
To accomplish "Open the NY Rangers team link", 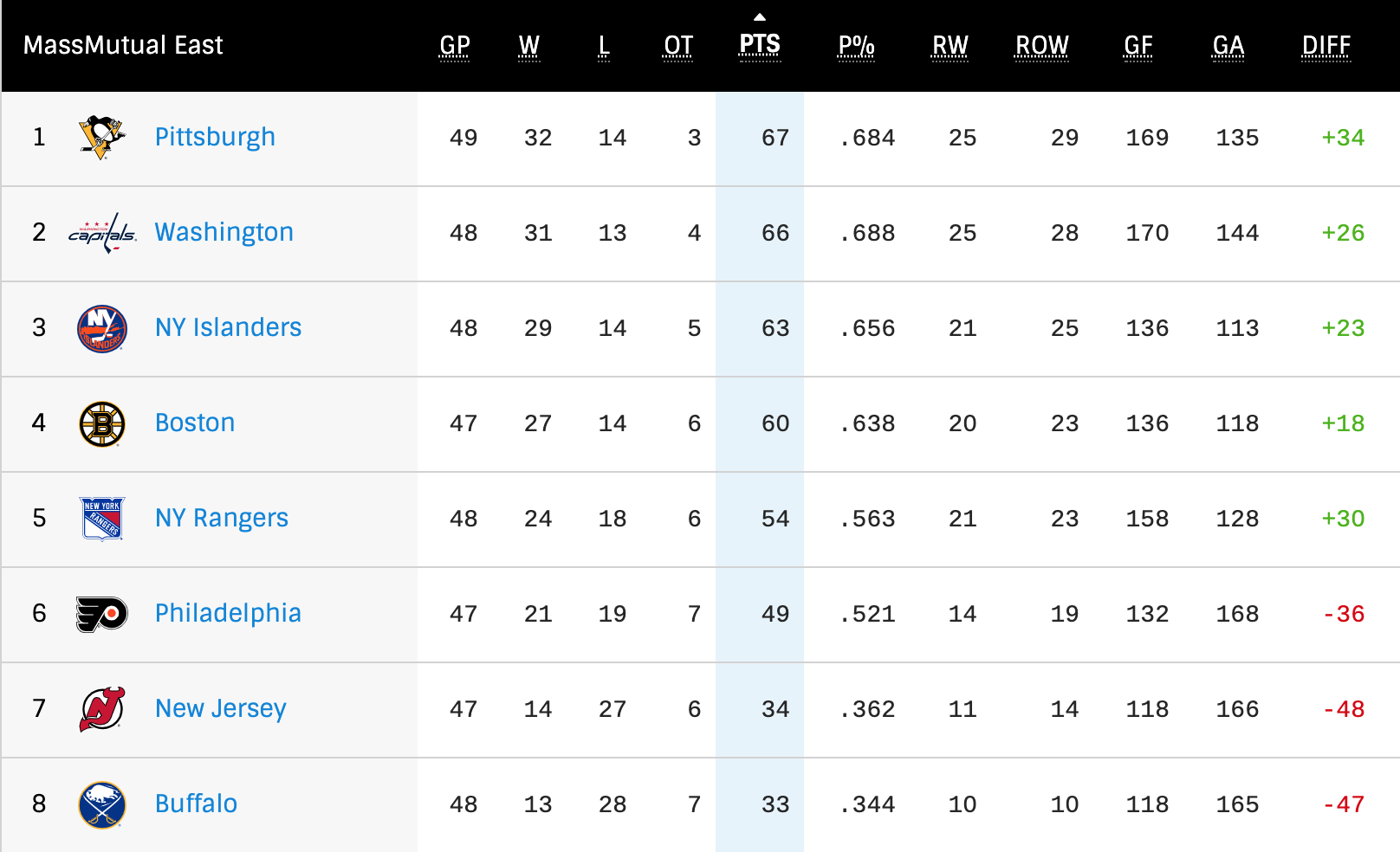I will click(222, 518).
